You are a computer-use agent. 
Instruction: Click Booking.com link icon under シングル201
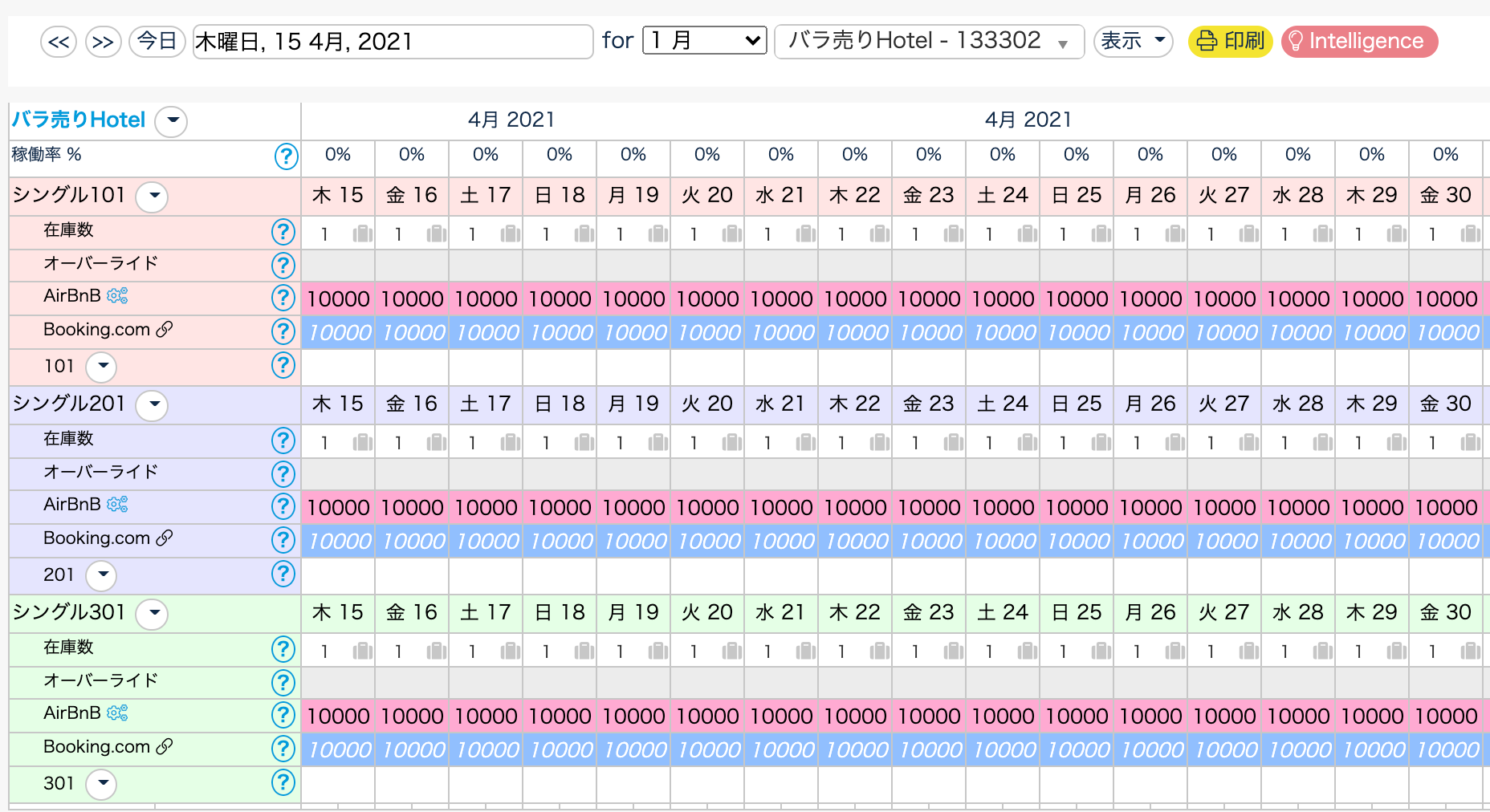[x=165, y=538]
